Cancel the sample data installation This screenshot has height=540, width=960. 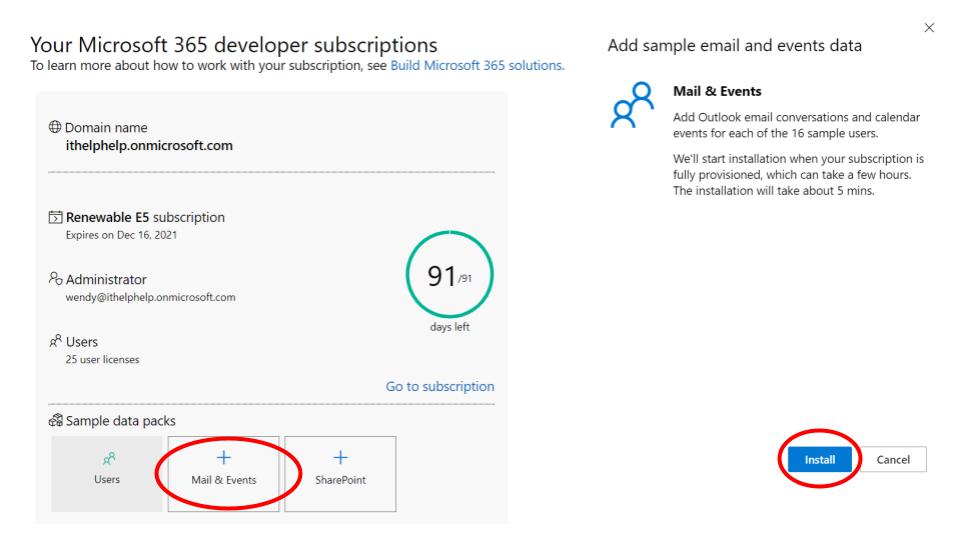893,460
